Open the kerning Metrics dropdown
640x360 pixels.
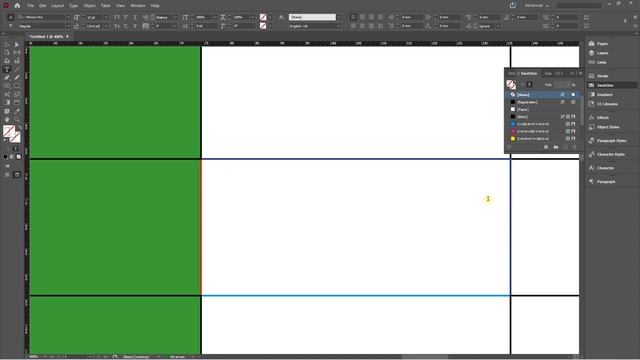tap(175, 18)
